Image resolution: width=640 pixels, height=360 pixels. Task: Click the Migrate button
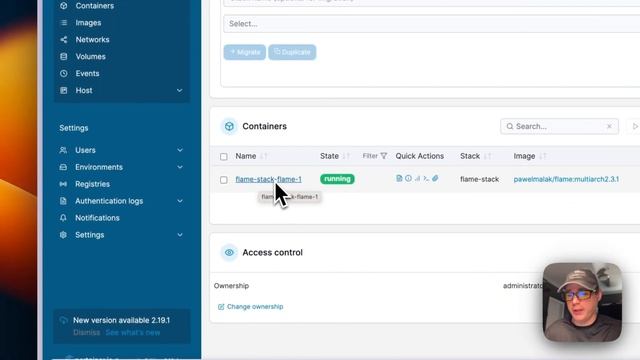[x=244, y=52]
